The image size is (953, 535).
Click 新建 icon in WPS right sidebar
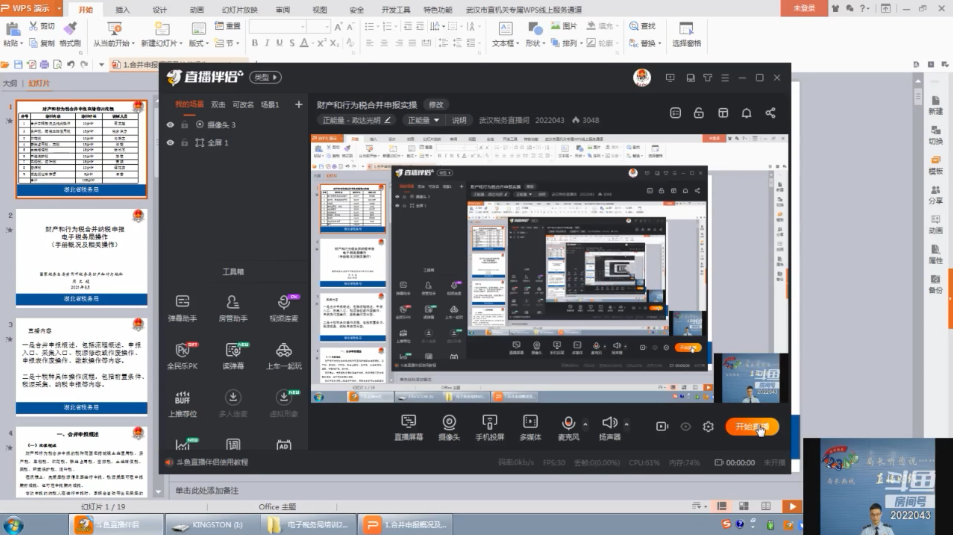[935, 105]
